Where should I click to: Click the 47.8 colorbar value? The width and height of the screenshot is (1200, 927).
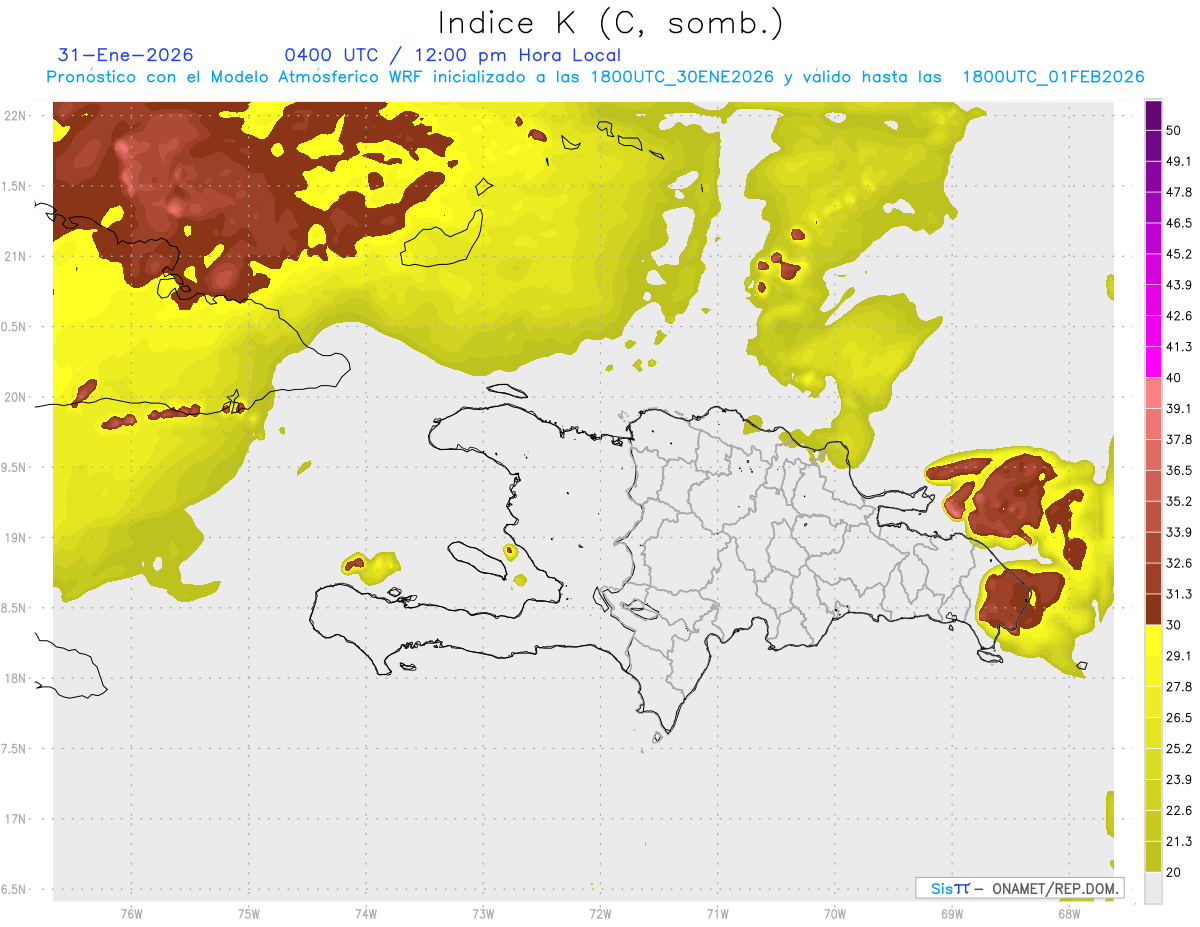click(x=1179, y=192)
